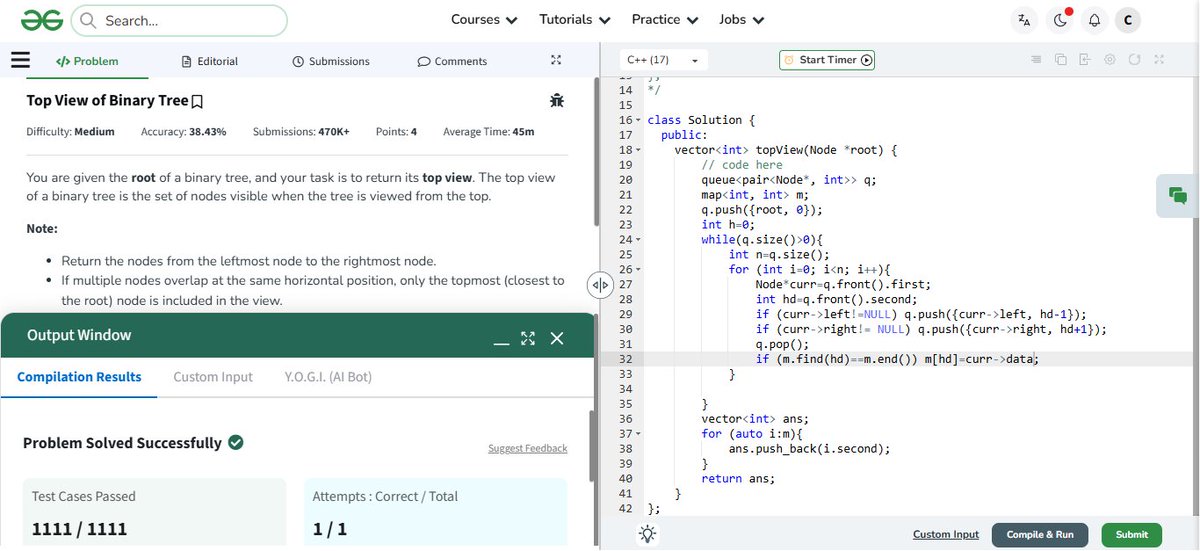This screenshot has height=551, width=1200.
Task: Open the notifications bell
Action: [x=1094, y=20]
